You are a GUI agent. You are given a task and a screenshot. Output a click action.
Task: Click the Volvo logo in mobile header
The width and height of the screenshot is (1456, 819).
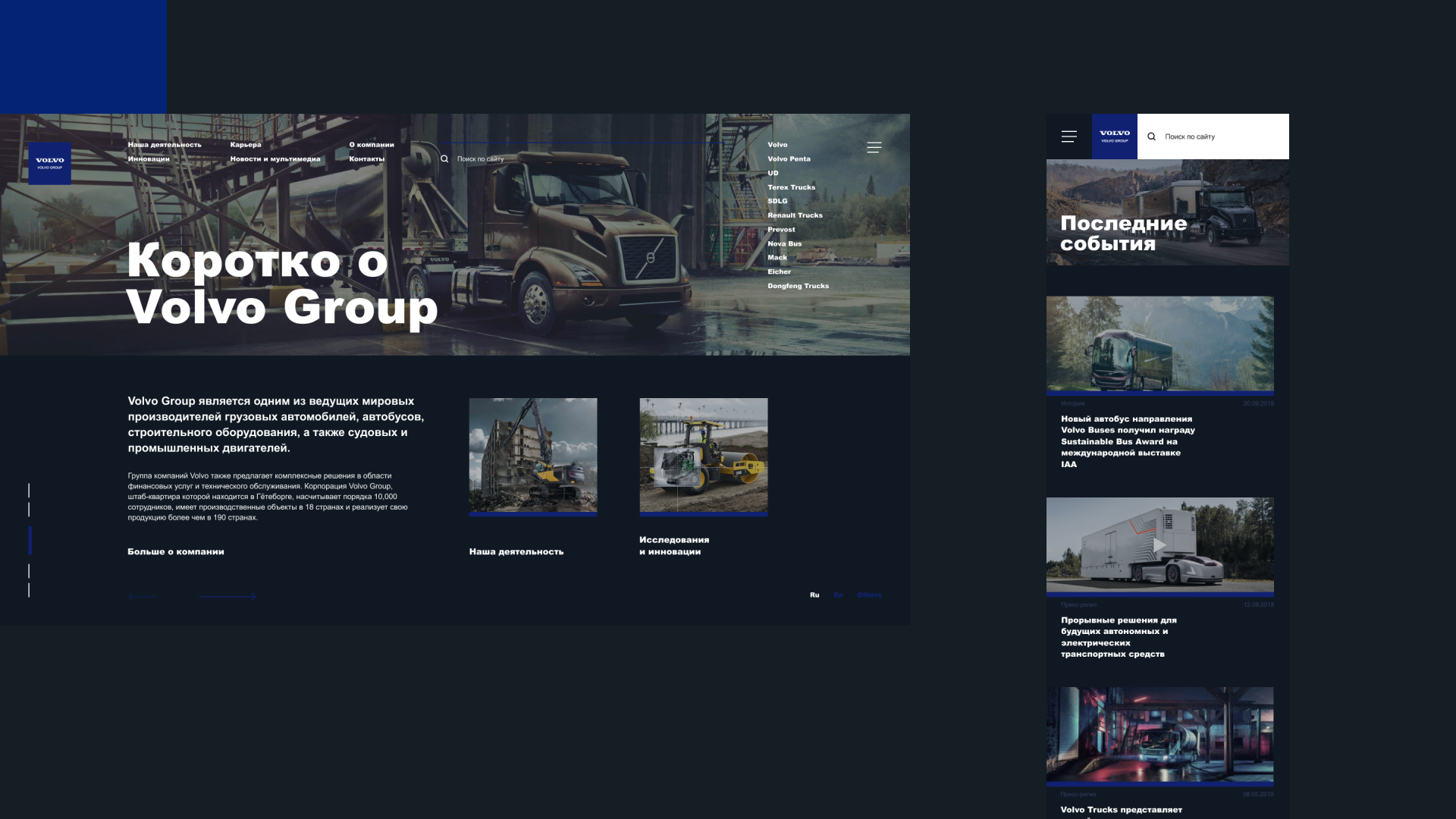point(1114,136)
